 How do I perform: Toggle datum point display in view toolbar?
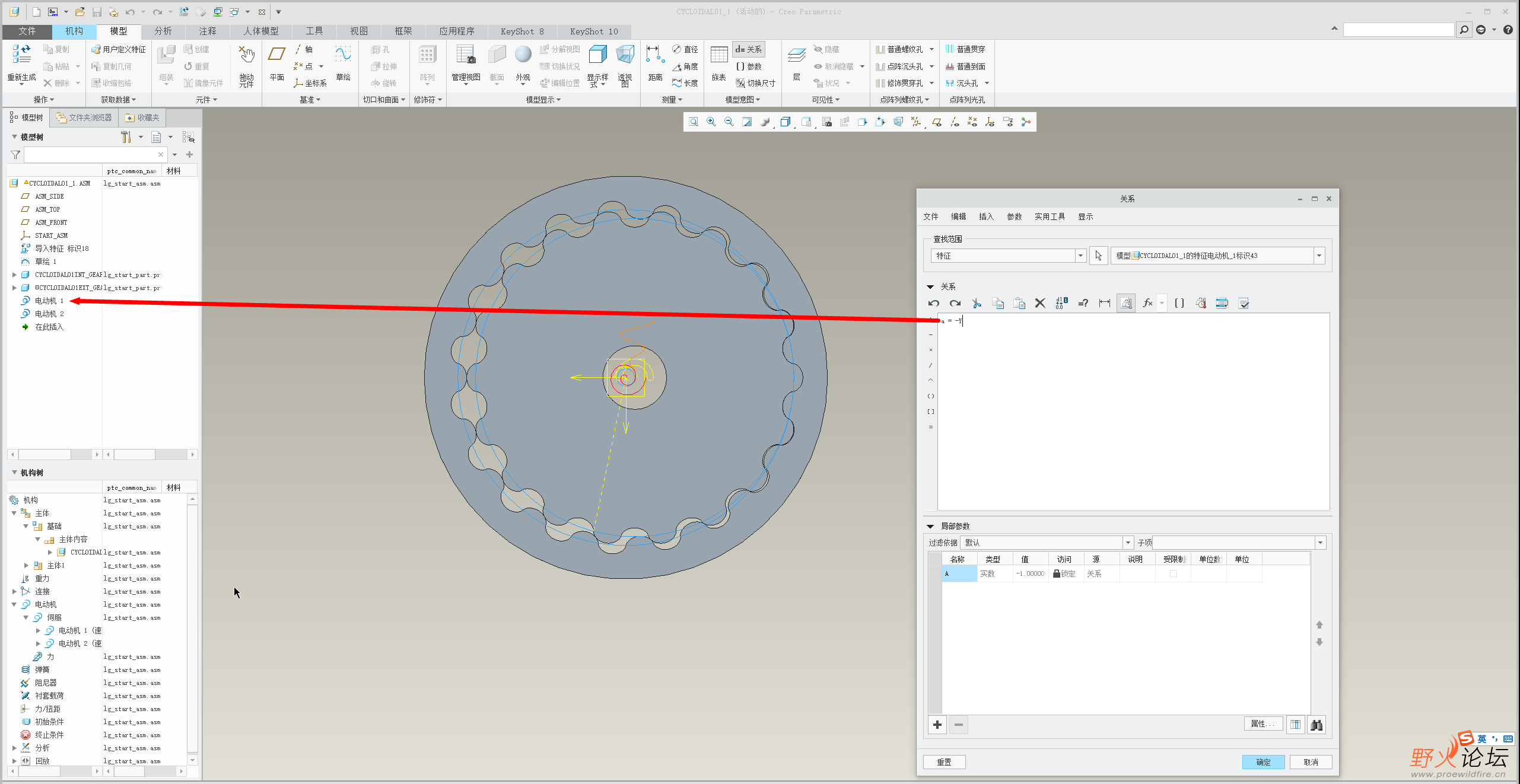click(x=972, y=122)
